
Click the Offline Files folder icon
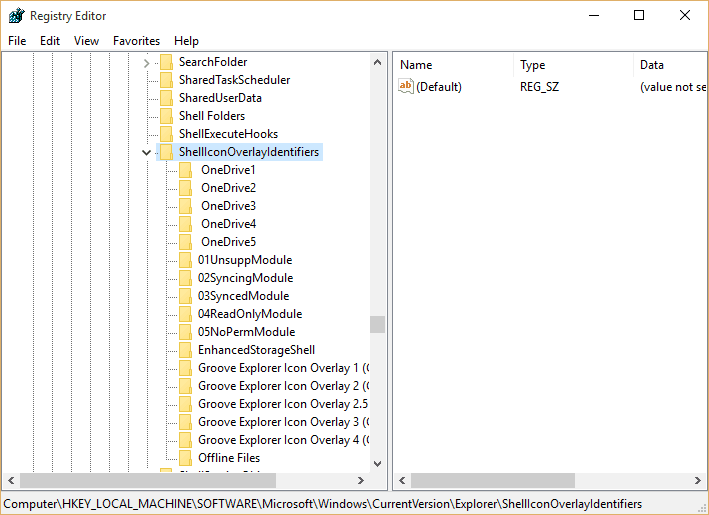185,458
